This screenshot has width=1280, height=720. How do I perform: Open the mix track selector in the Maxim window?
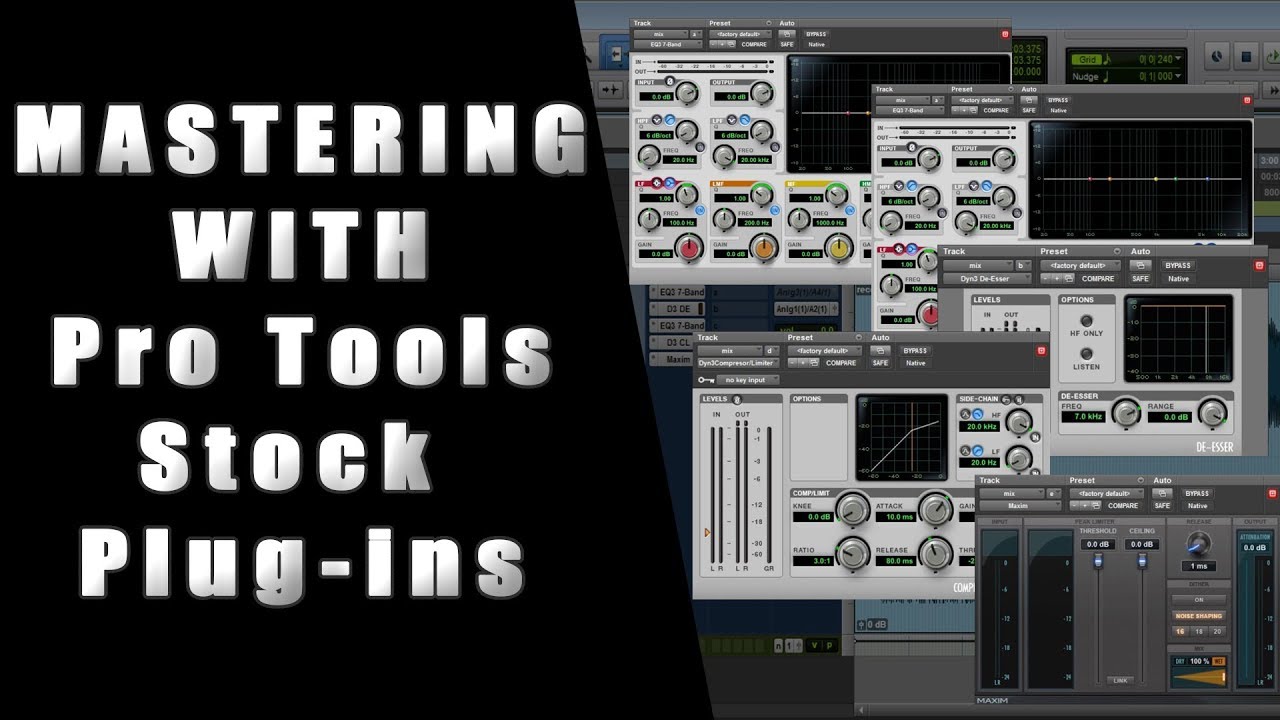[1010, 493]
